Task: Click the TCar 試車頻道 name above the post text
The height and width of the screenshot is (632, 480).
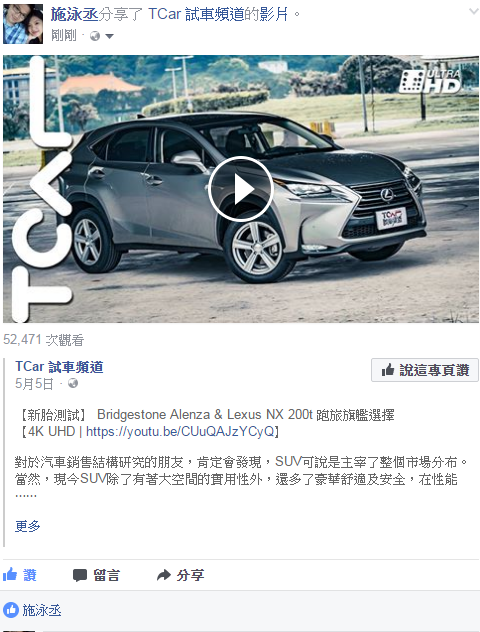Action: 59,367
